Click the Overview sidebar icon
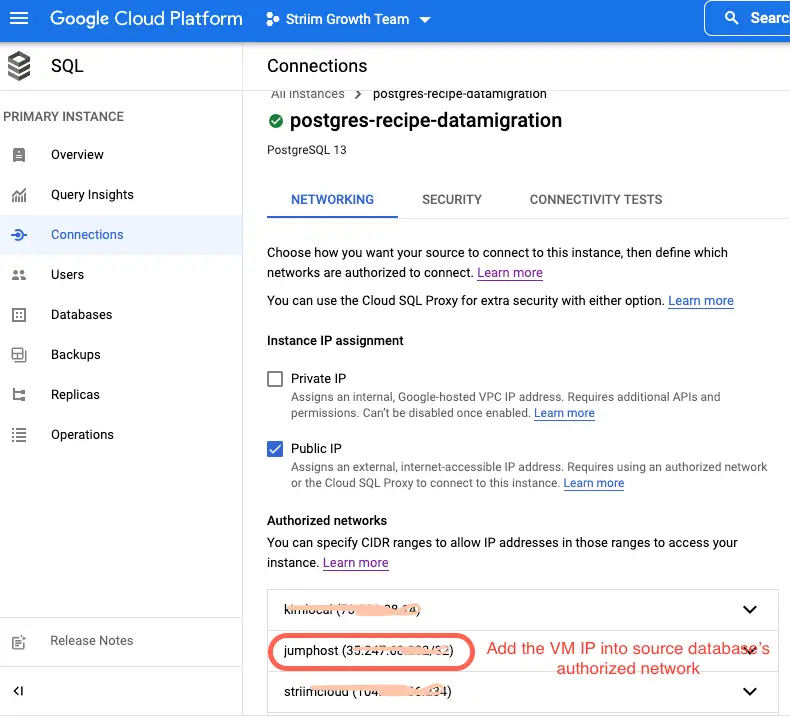 [19, 155]
